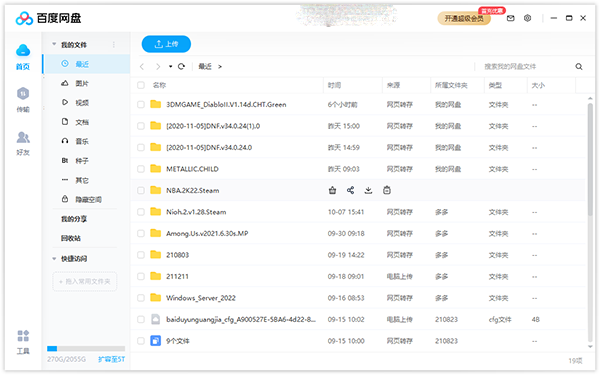Expand the breadcrumb arrow after 最近
600x375 pixels.
[x=220, y=67]
